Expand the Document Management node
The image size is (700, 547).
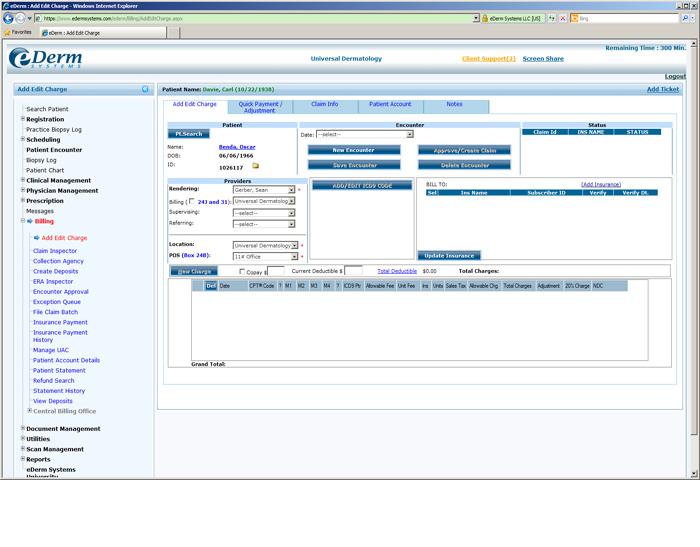click(23, 428)
